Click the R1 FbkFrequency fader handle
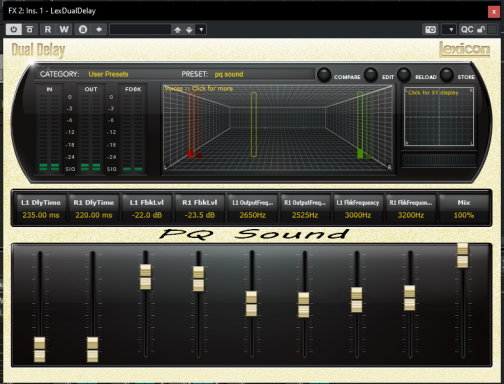Screen dimensions: 504x384 [410, 298]
